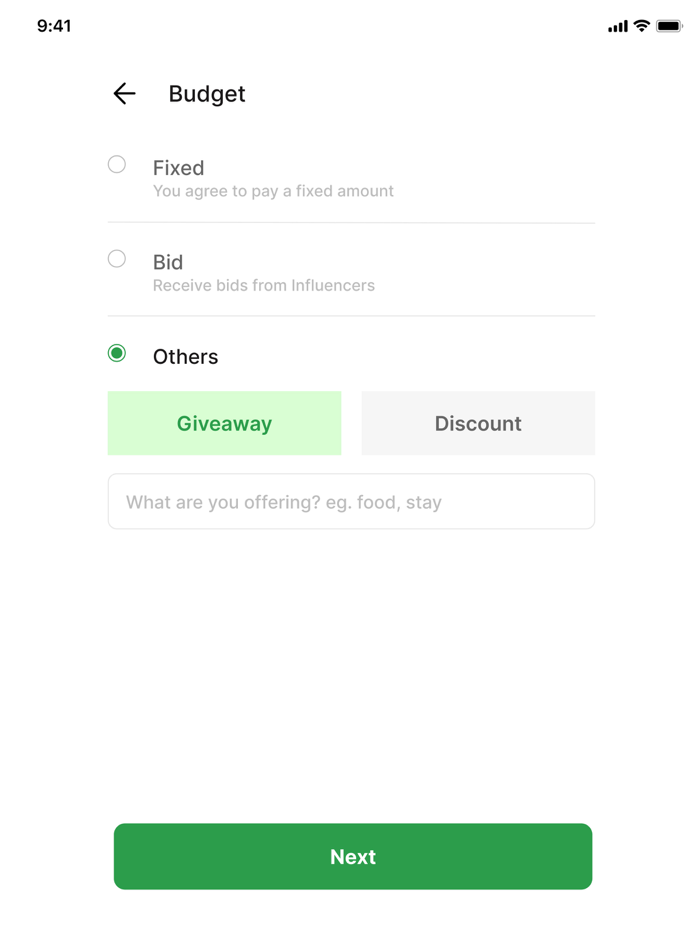Viewport: 700px width, 934px height.
Task: Click the 'You agree to pay a fixed amount' text
Action: tap(274, 191)
